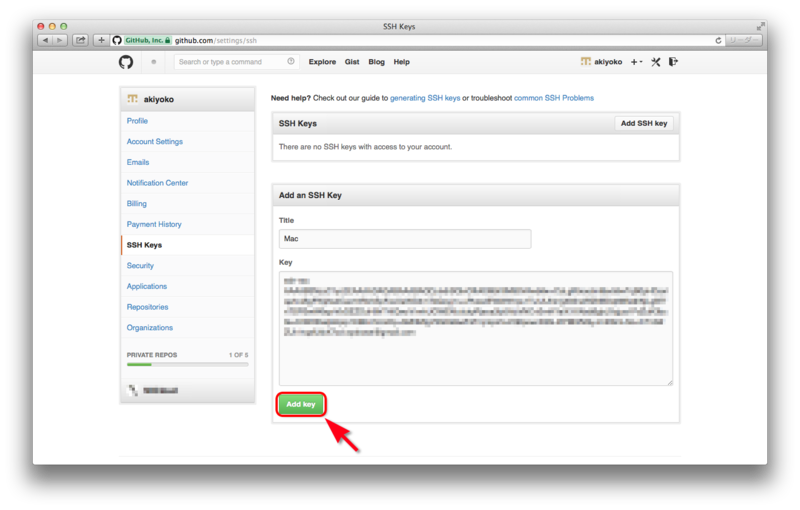Select Profile in settings sidebar
This screenshot has width=800, height=510.
[137, 121]
